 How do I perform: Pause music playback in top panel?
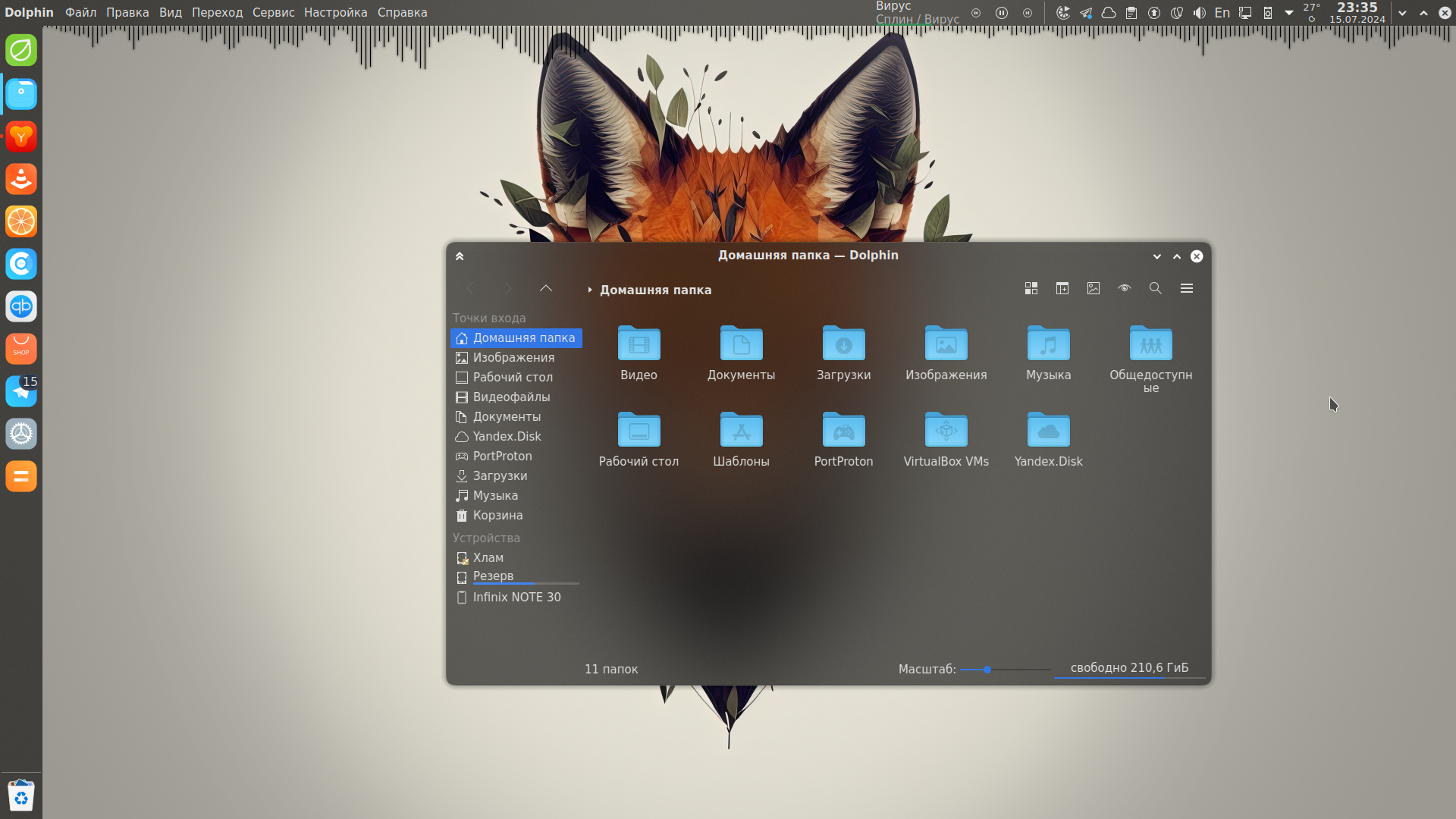point(1002,13)
